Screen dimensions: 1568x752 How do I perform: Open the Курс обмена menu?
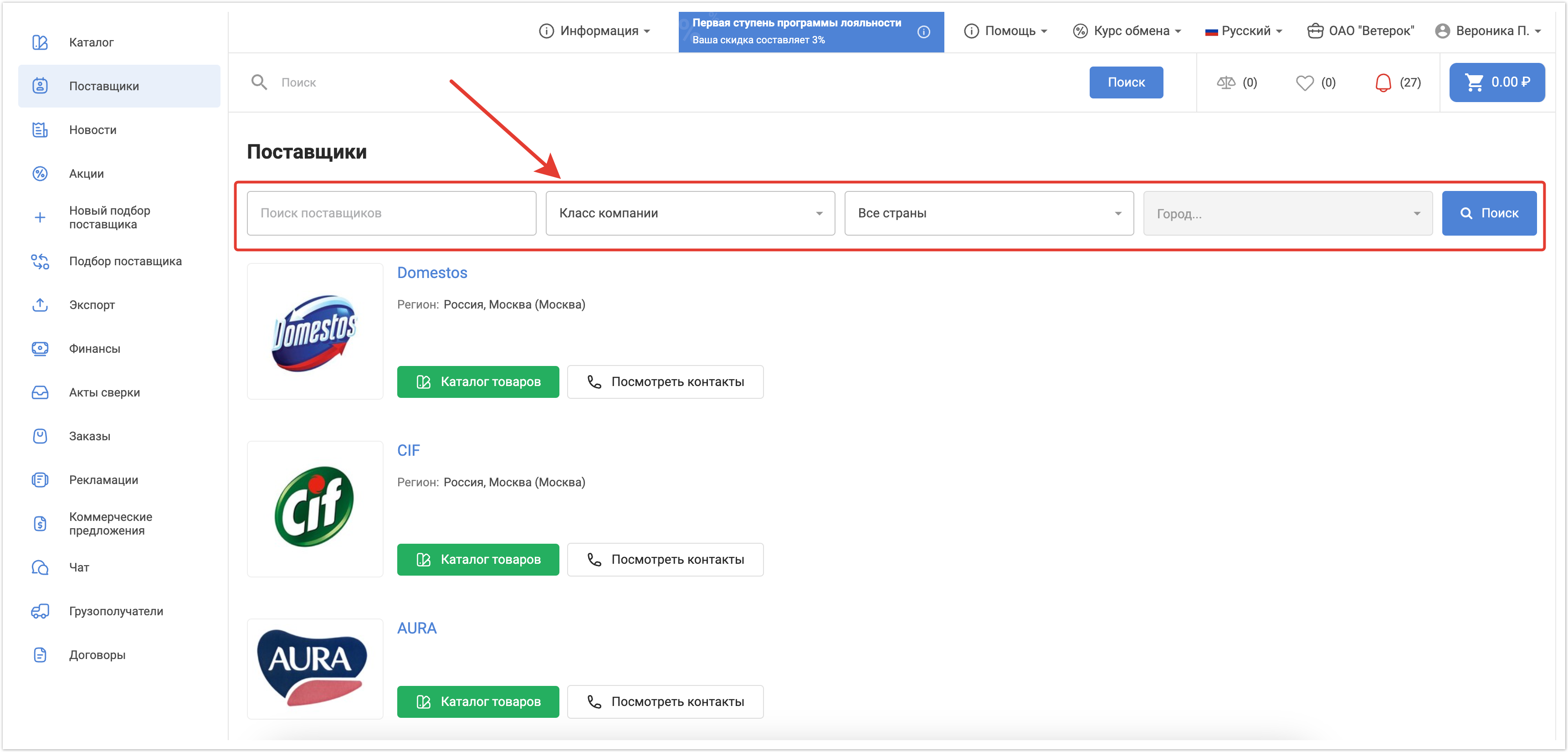(x=1126, y=31)
